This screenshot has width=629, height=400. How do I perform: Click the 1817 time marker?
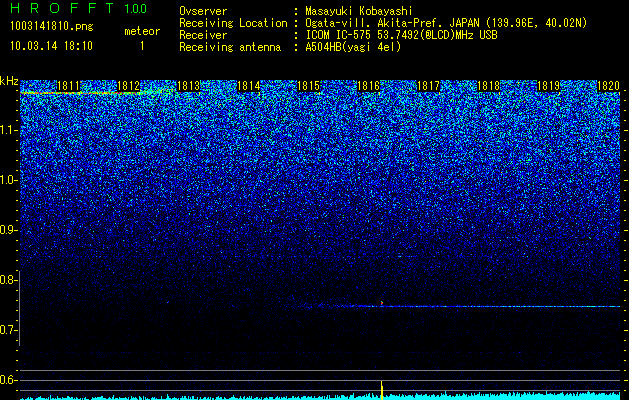428,86
